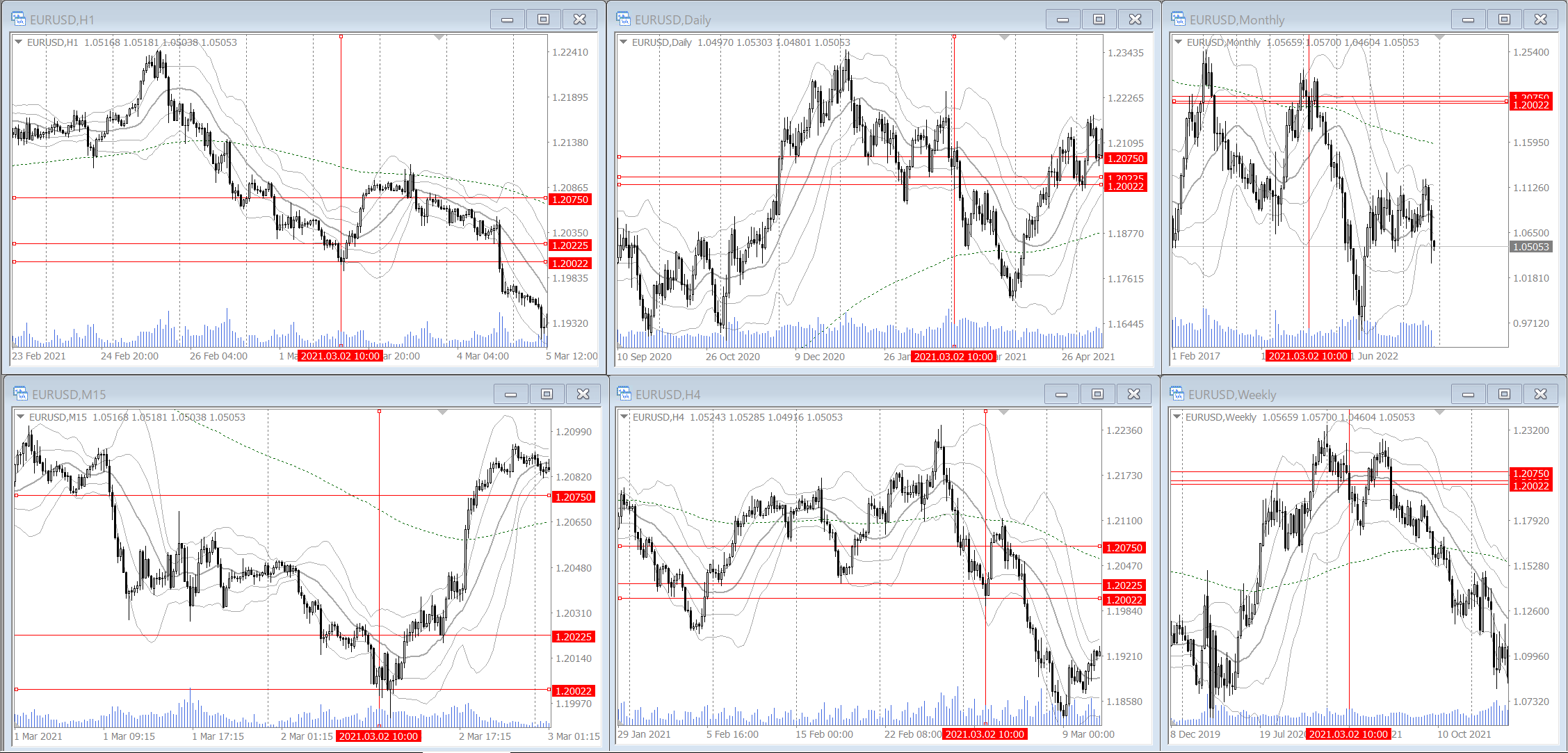This screenshot has height=753, width=1568.
Task: Expand the EURUSD,H4 chart info triangle
Action: pyautogui.click(x=624, y=417)
